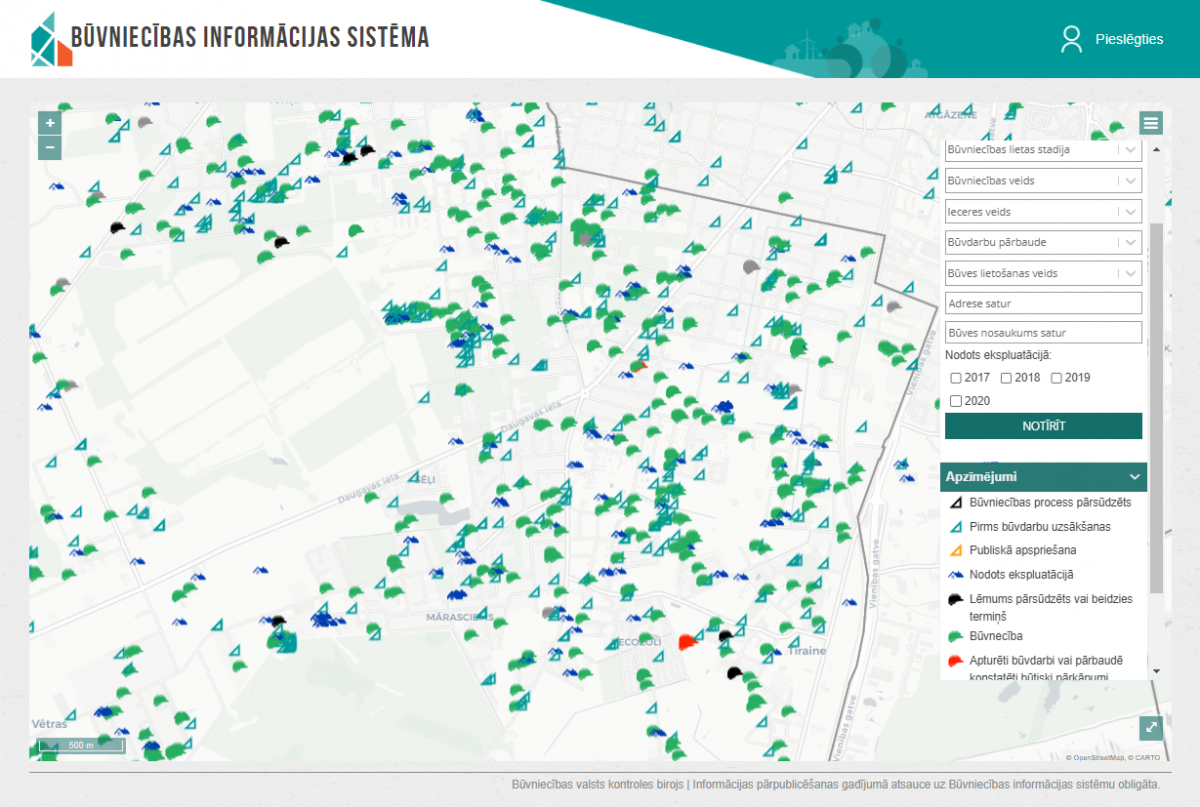Open Būvniecības lietas stadija dropdown
The width and height of the screenshot is (1200, 807).
(x=1043, y=150)
